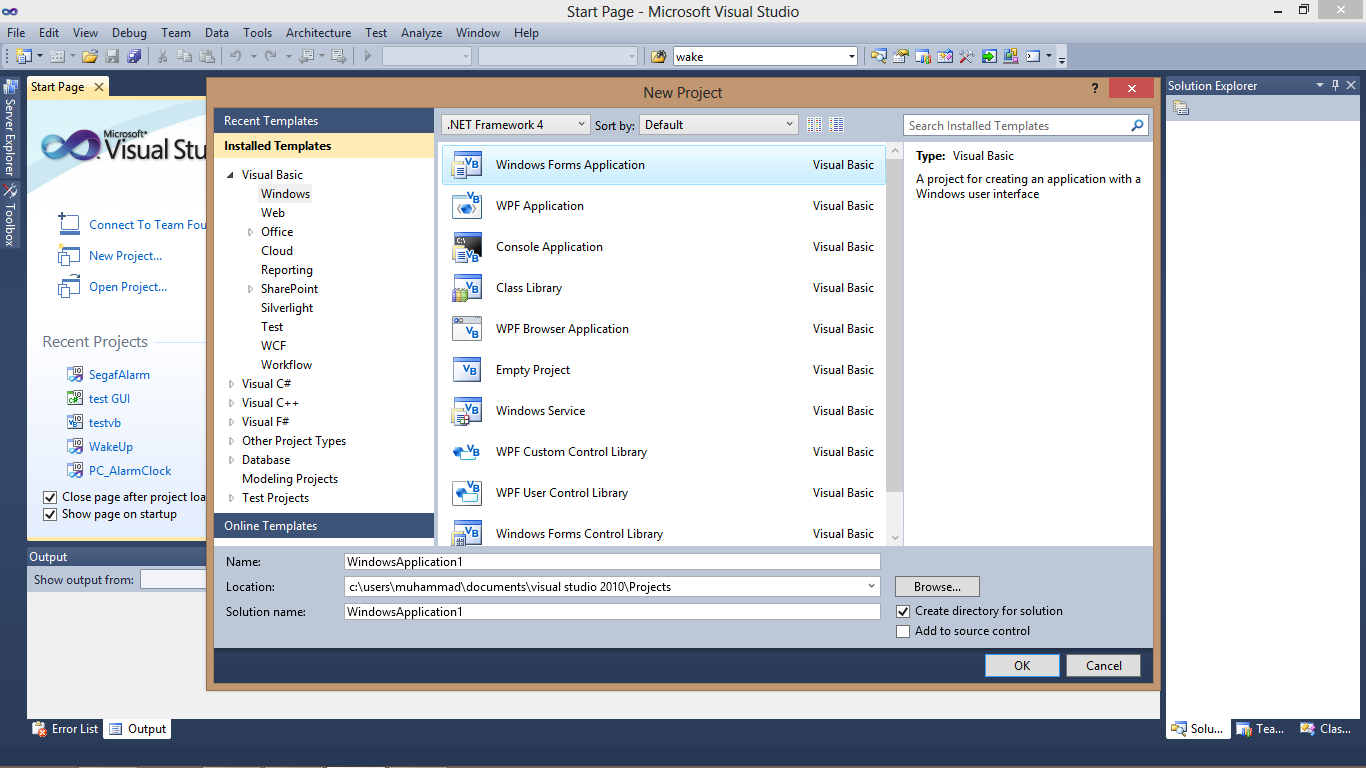Open the Properties Window toolbar icon
Image resolution: width=1366 pixels, height=768 pixels.
tap(901, 56)
